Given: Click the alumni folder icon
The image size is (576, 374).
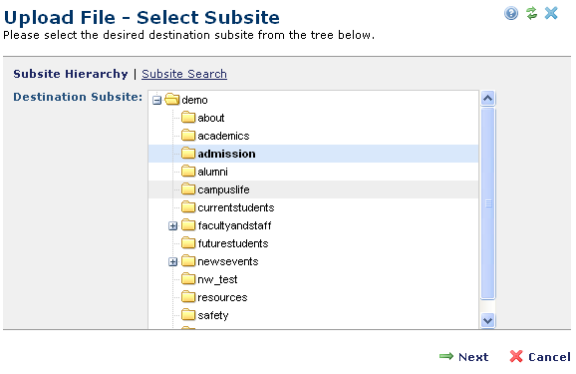Looking at the screenshot, I should click(x=188, y=172).
